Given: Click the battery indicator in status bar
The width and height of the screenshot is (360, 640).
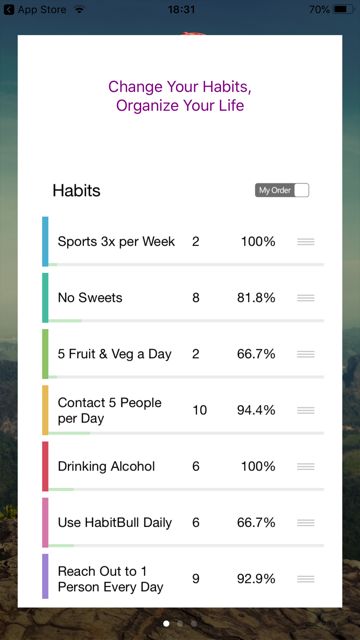Looking at the screenshot, I should tap(345, 9).
